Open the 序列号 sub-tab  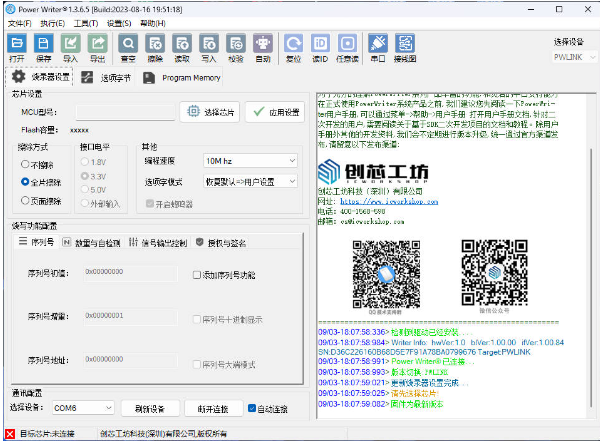coord(36,242)
